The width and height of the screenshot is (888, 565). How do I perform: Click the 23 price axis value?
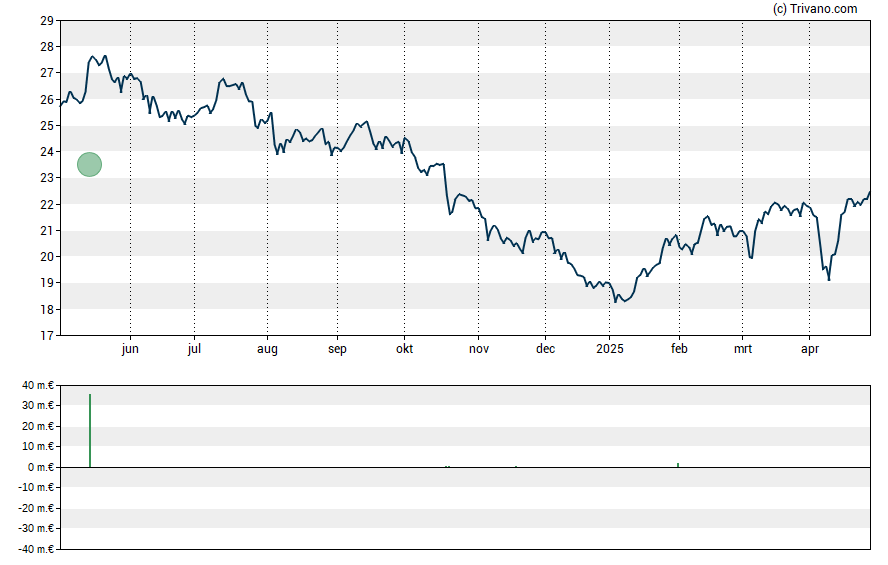click(47, 178)
